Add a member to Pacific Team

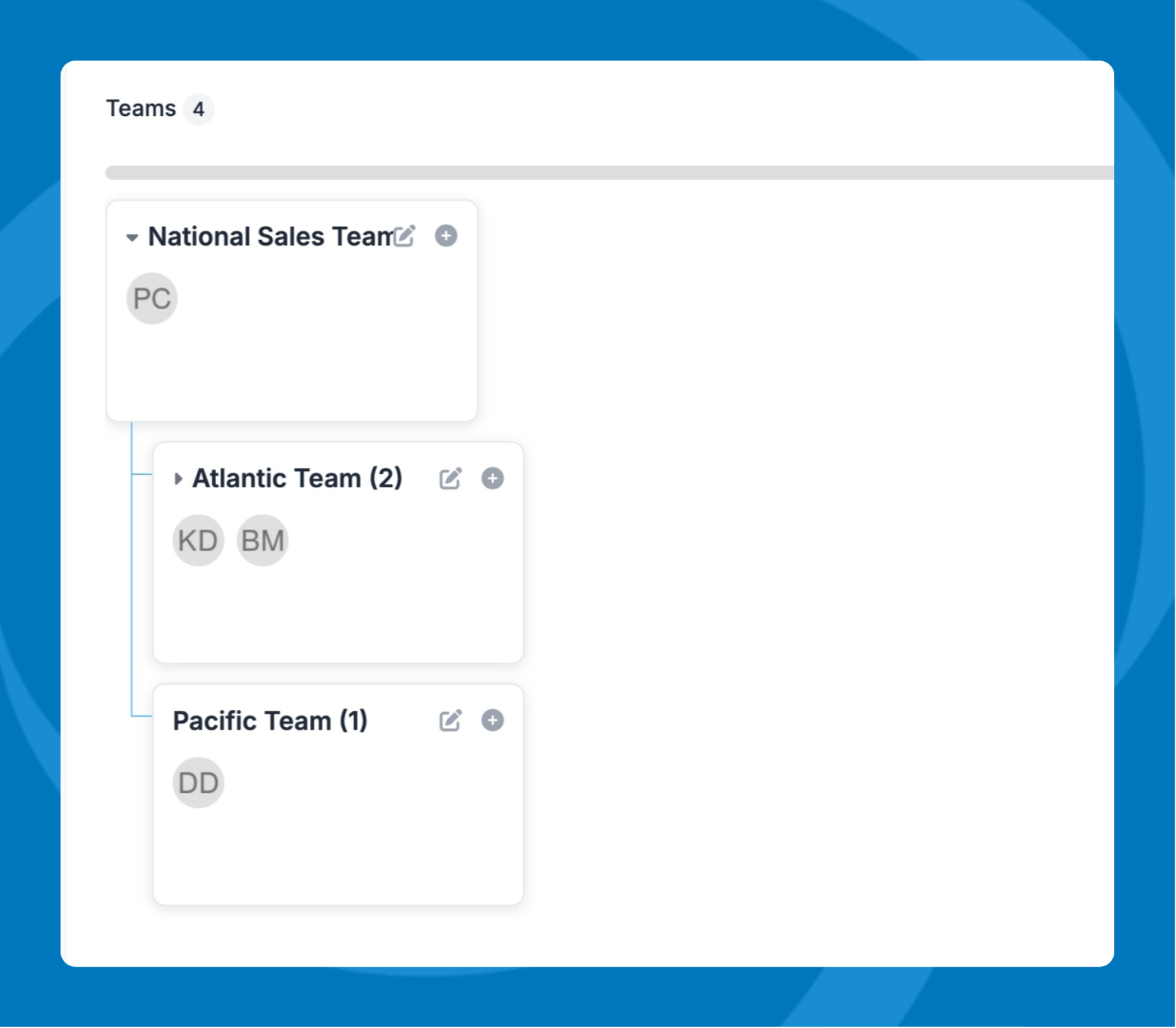(493, 721)
